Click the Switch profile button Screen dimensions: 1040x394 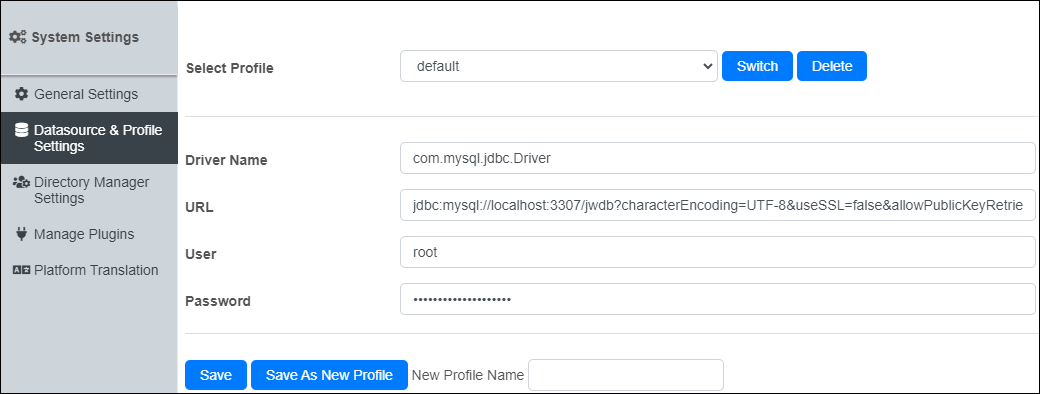(x=757, y=66)
